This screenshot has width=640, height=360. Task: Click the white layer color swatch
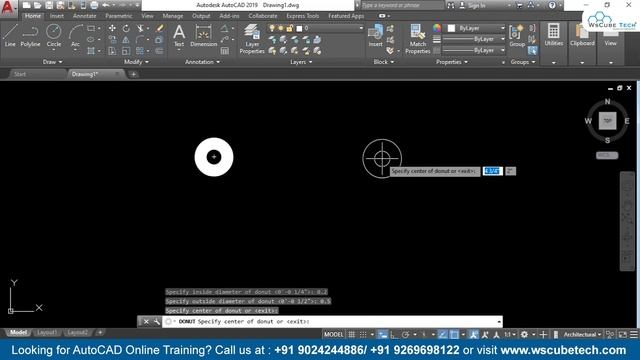coord(299,28)
